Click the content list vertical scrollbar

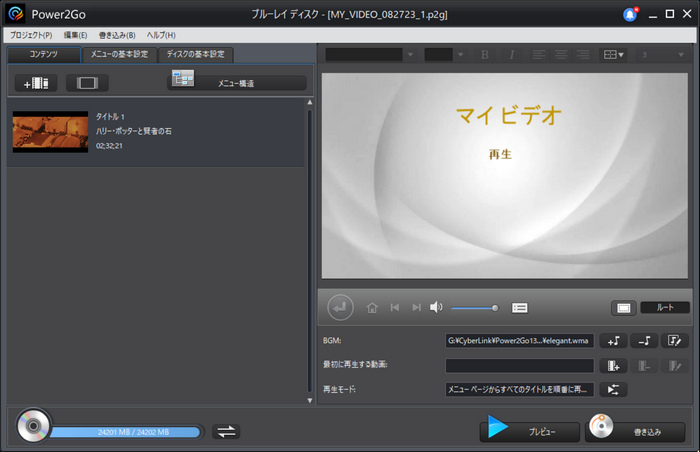pos(310,251)
